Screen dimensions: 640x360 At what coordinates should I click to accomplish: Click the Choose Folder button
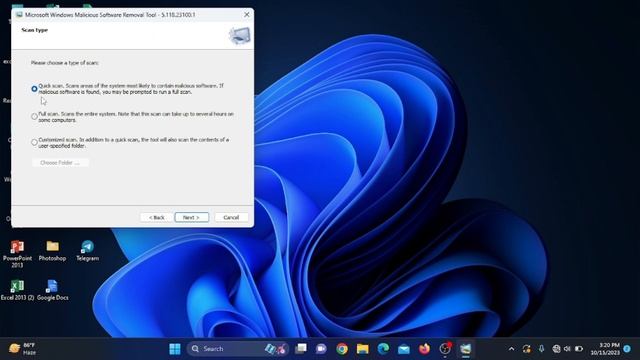(60, 162)
